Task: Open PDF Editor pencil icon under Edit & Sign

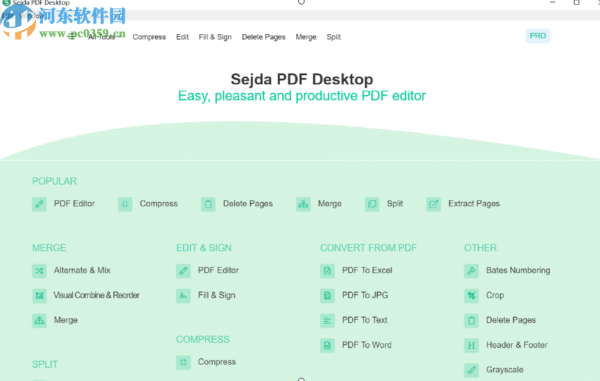Action: (183, 271)
